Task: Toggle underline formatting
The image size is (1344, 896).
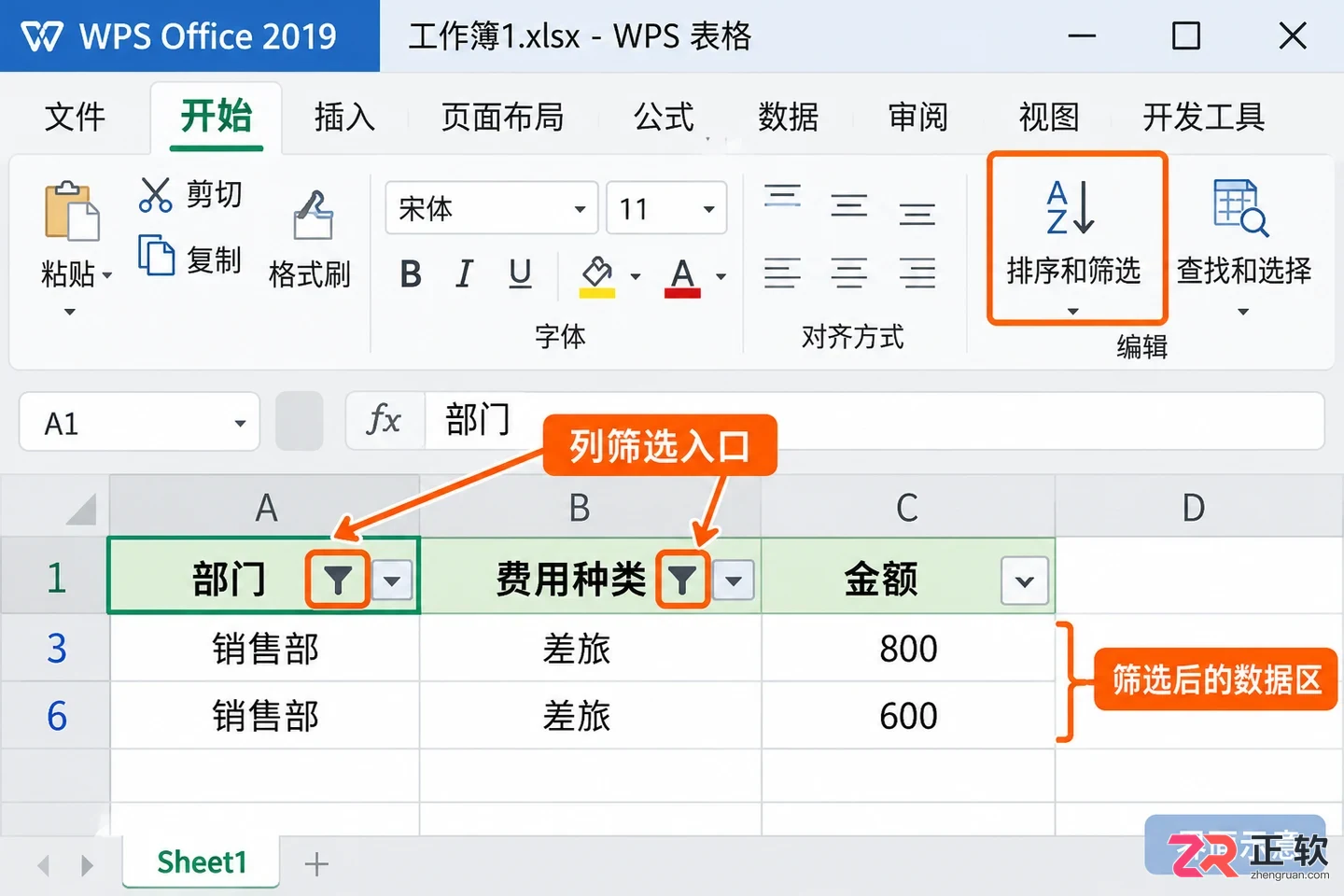Action: 520,274
